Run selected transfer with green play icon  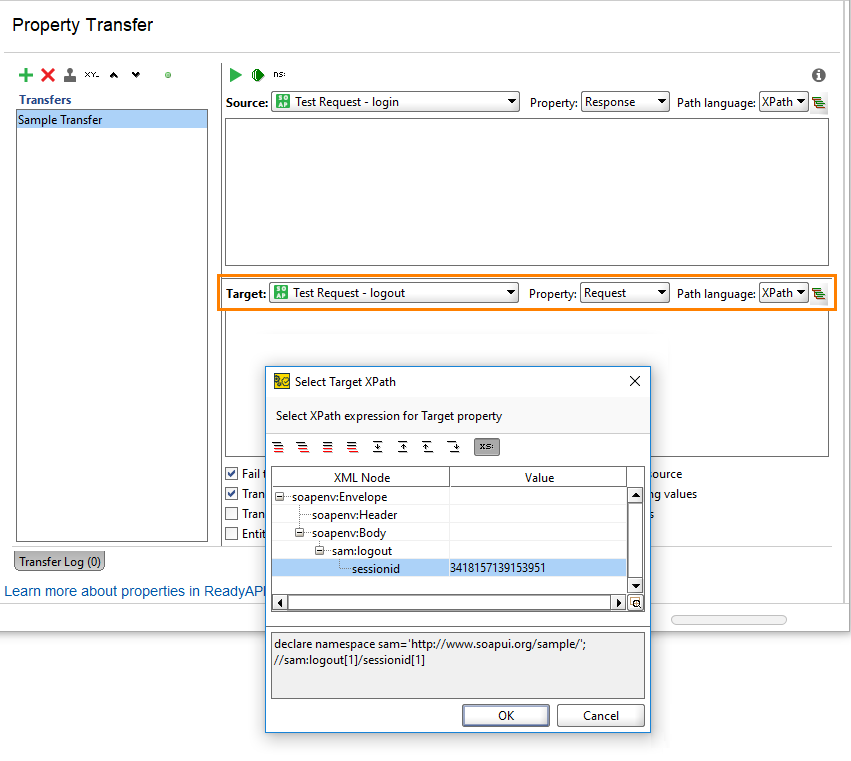click(x=236, y=75)
